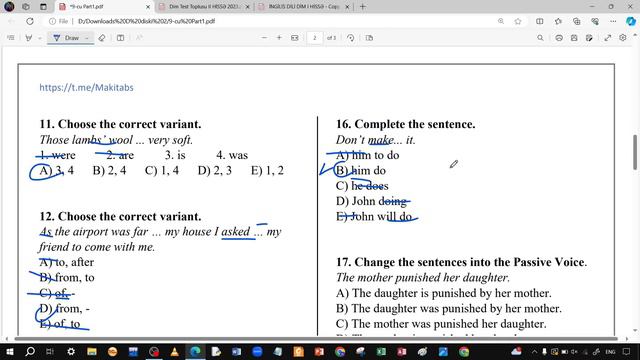Open Draw tool options dropdown arrow
Screen dimensions: 640x360
pyautogui.click(x=87, y=38)
